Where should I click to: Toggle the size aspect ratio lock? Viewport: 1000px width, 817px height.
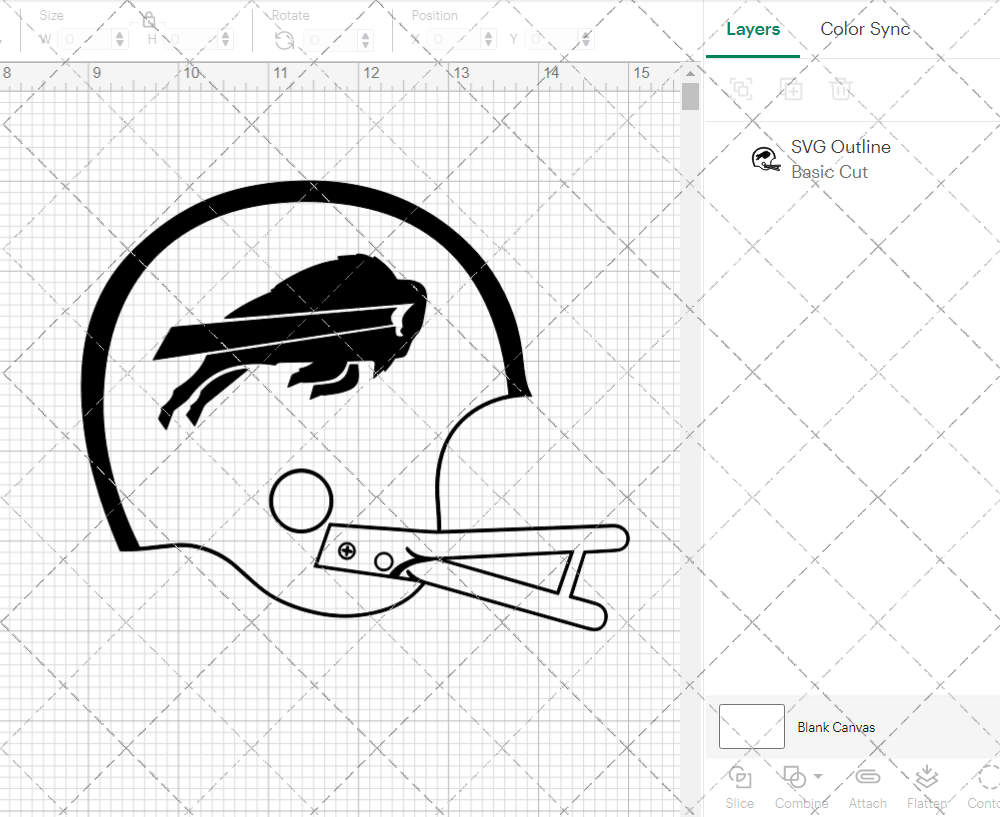tap(149, 20)
